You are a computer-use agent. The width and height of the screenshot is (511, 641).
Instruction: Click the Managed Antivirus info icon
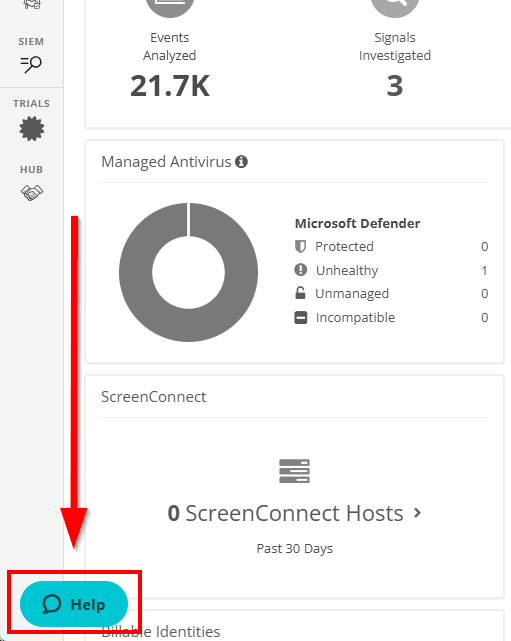coord(241,162)
